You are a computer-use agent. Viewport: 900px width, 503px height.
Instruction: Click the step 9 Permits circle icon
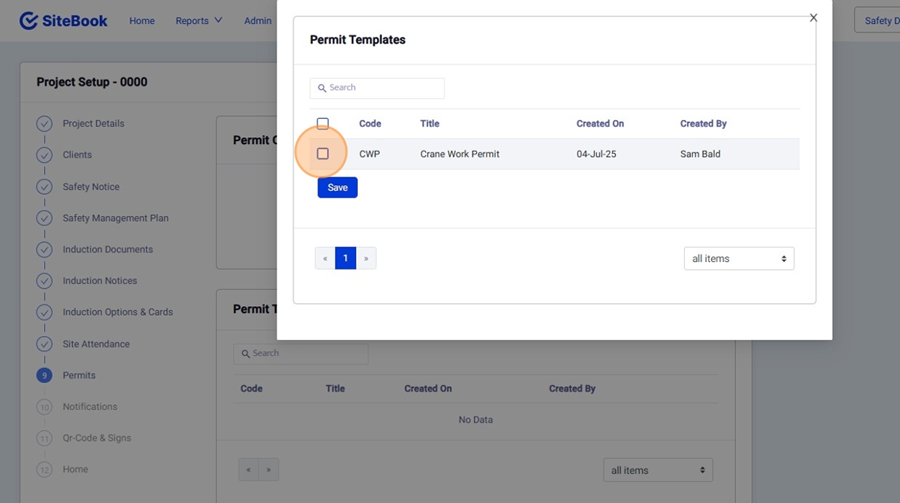tap(44, 376)
